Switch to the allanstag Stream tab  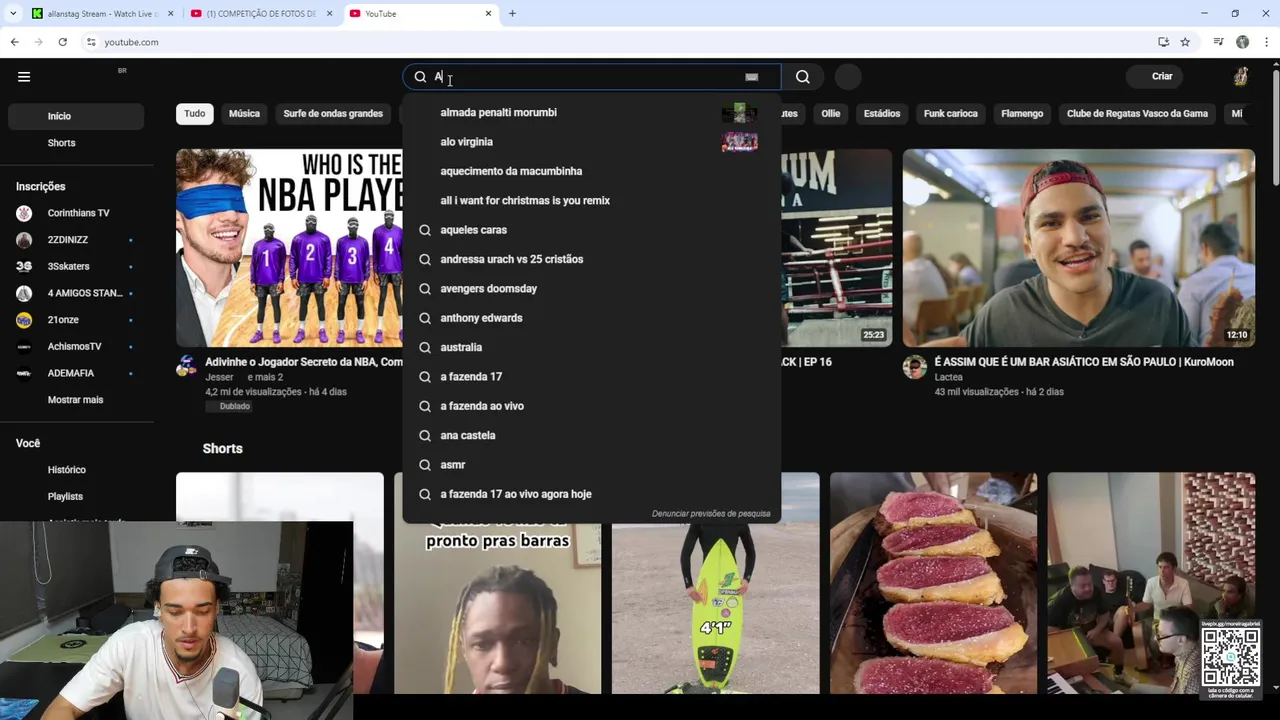(103, 14)
